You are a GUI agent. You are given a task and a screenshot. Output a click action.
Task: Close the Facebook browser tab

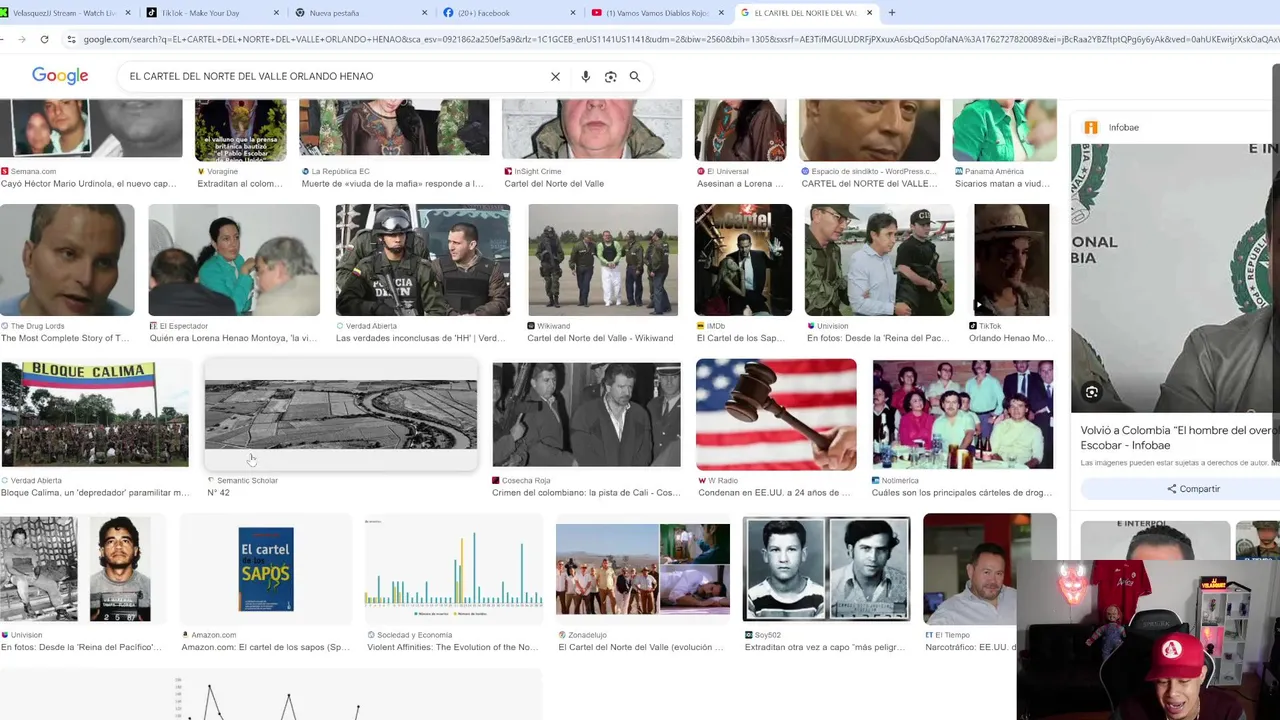pyautogui.click(x=573, y=13)
